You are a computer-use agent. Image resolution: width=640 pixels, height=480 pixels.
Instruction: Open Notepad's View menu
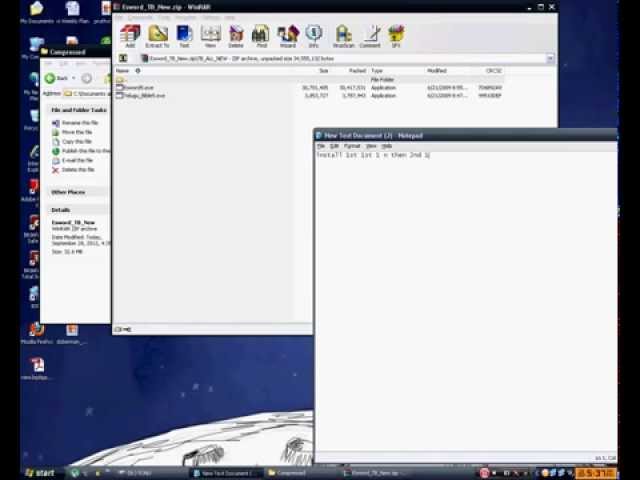point(371,146)
